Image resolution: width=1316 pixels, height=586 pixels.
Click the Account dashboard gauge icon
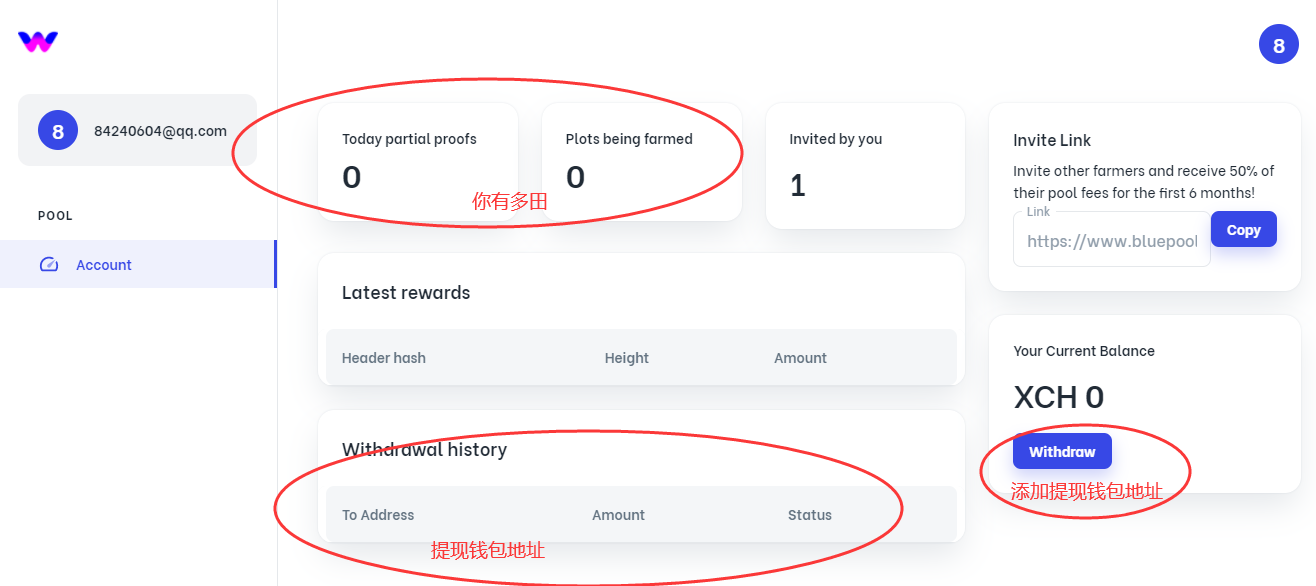[49, 265]
